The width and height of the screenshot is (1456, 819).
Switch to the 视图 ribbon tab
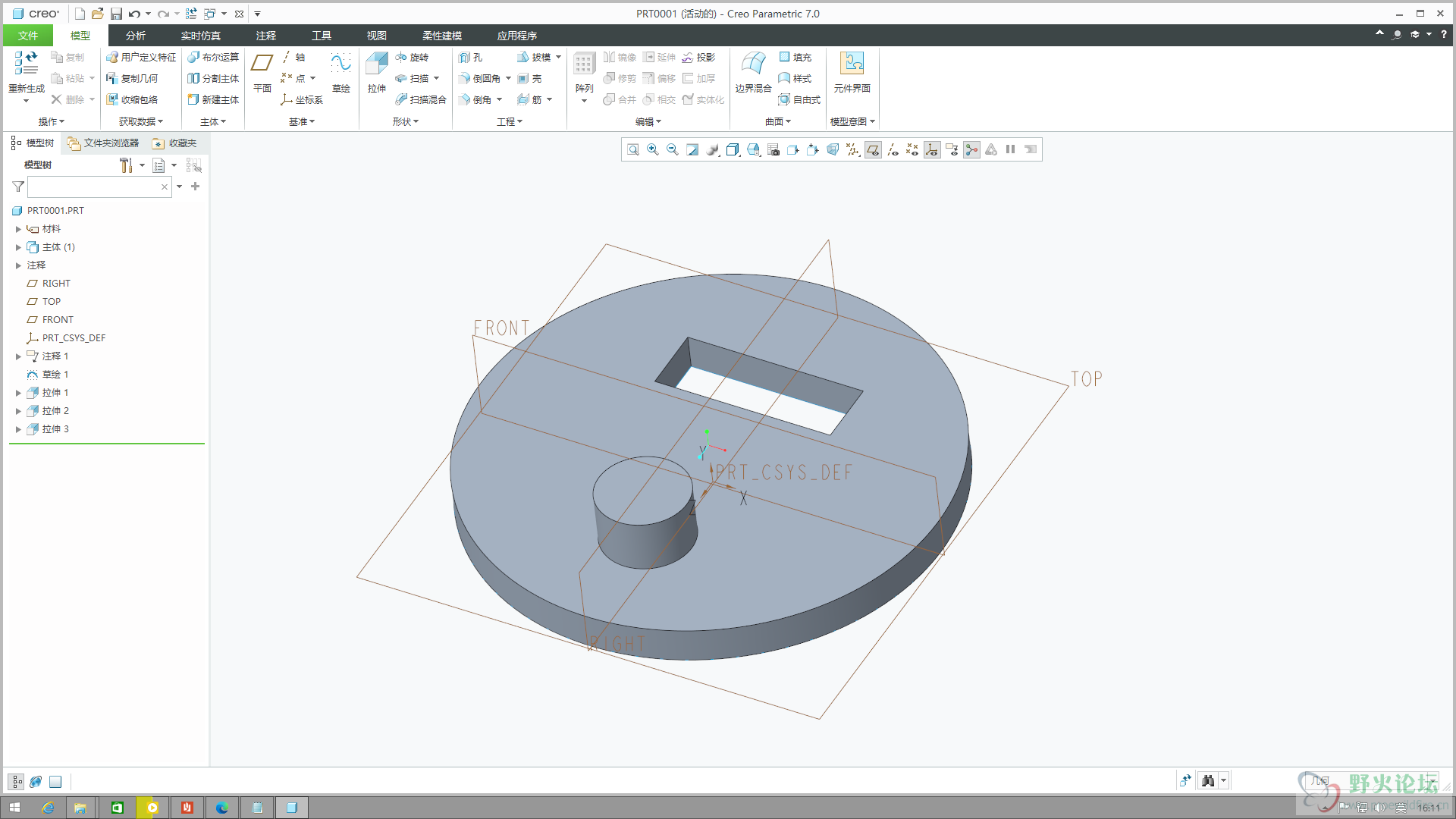click(x=377, y=36)
